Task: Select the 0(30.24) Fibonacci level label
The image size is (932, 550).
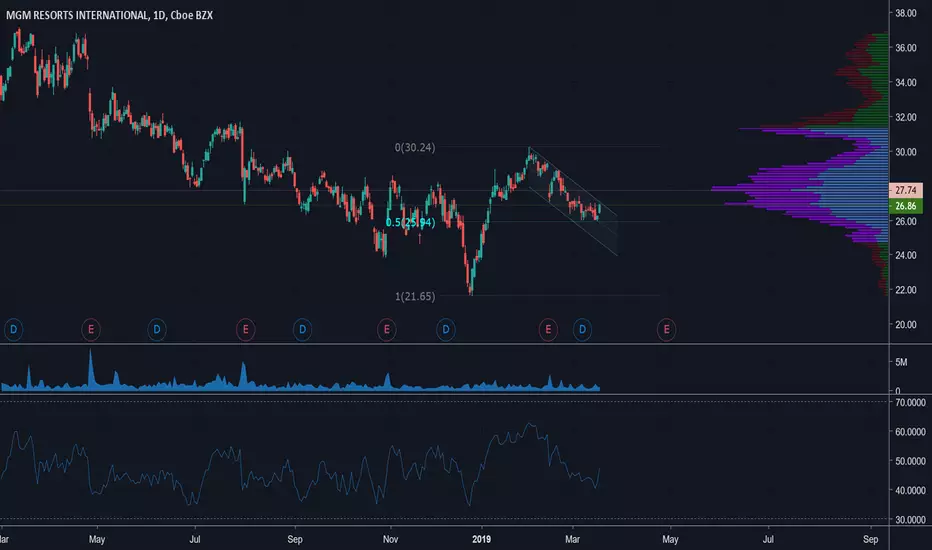Action: 415,147
